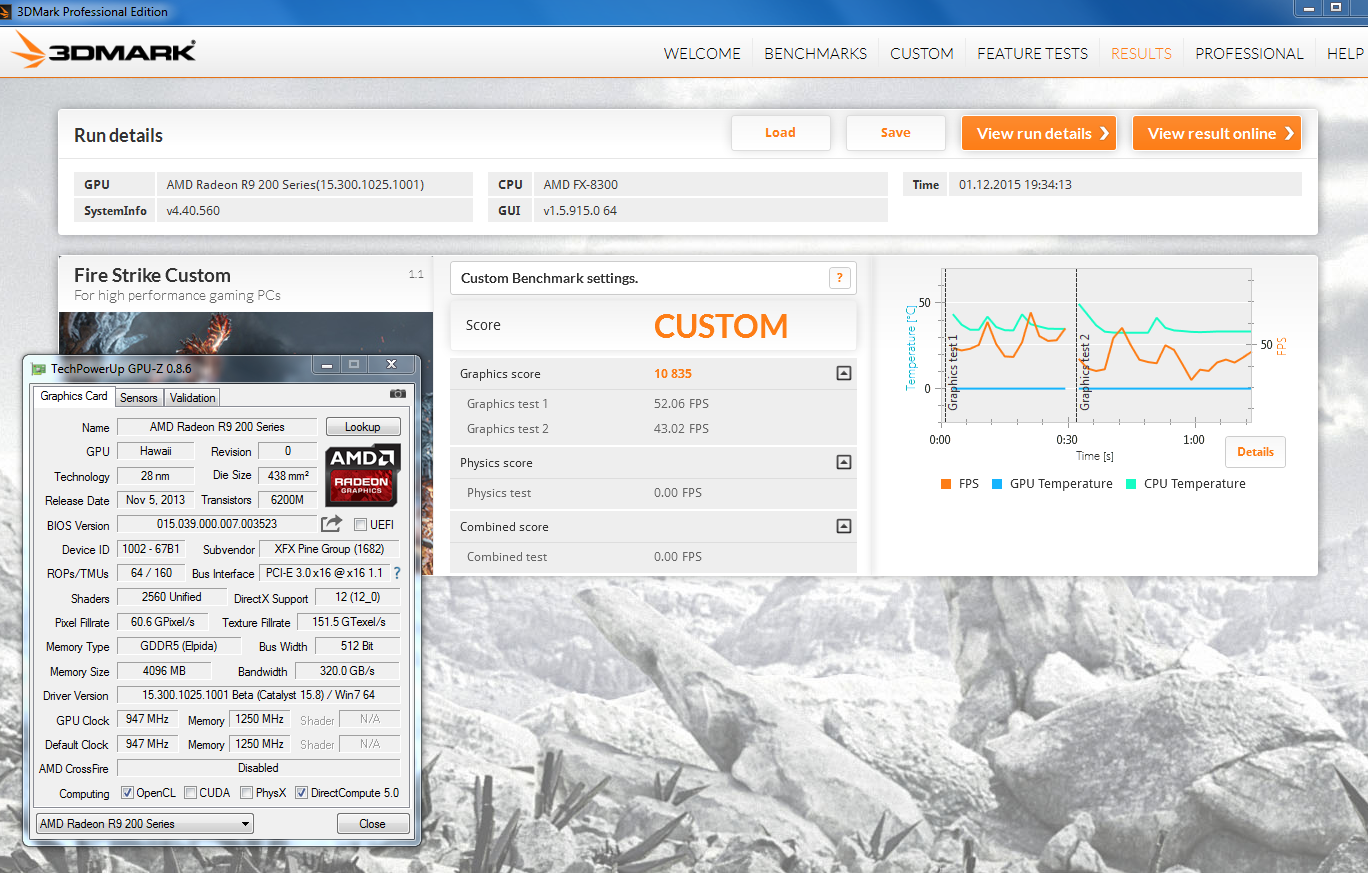Click the Memory Size field 4096 MB
The height and width of the screenshot is (873, 1368).
(x=164, y=671)
